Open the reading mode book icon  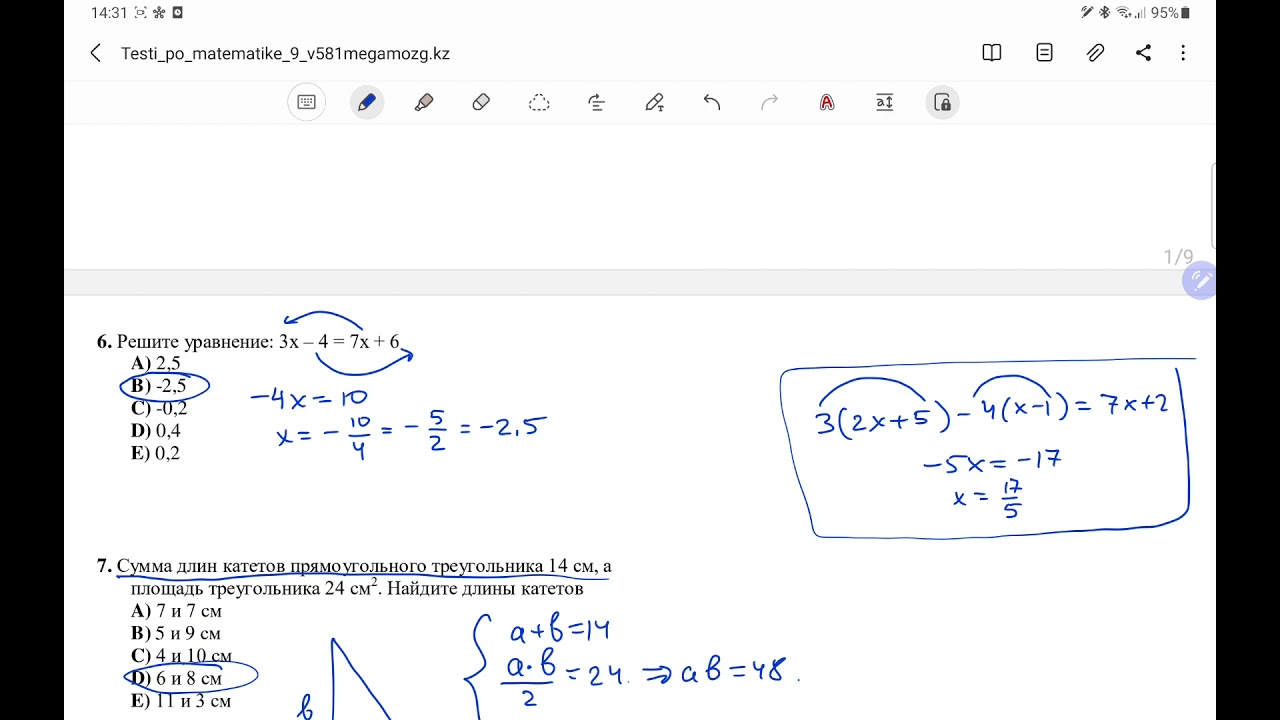coord(992,53)
